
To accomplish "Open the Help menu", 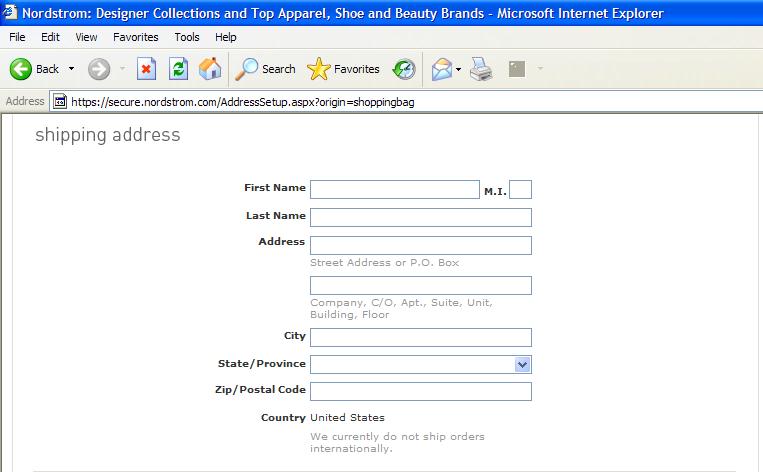I will 226,37.
